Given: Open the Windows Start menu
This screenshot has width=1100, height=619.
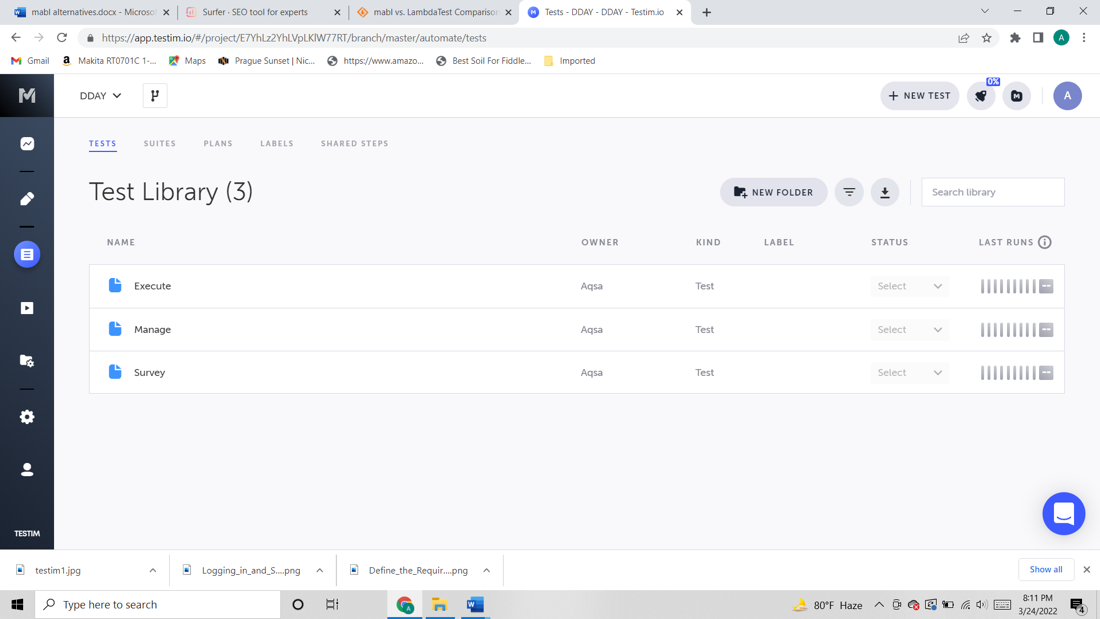Looking at the screenshot, I should (18, 605).
